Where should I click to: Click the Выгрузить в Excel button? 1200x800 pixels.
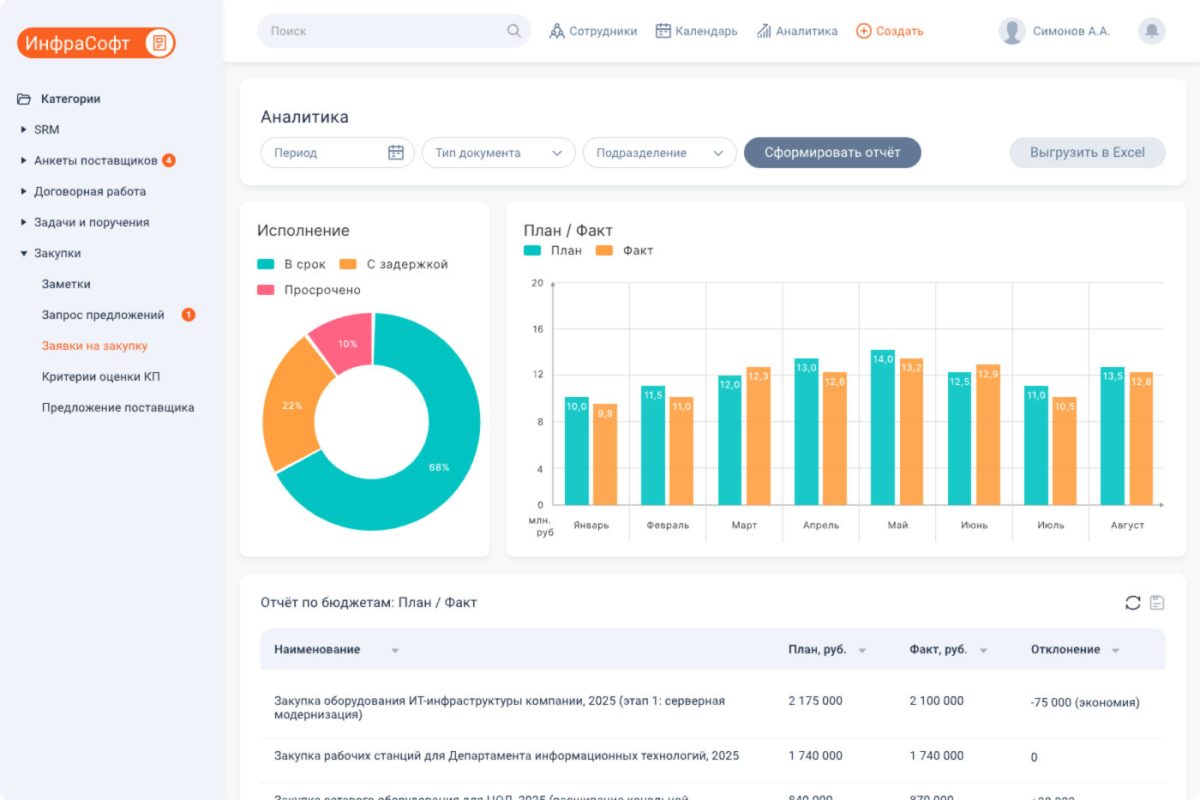1087,153
